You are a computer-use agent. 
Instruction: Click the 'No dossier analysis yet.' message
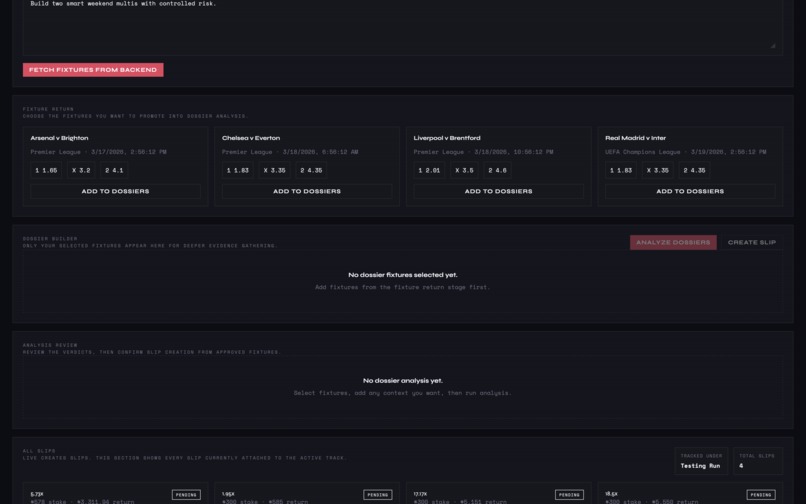[x=402, y=381]
